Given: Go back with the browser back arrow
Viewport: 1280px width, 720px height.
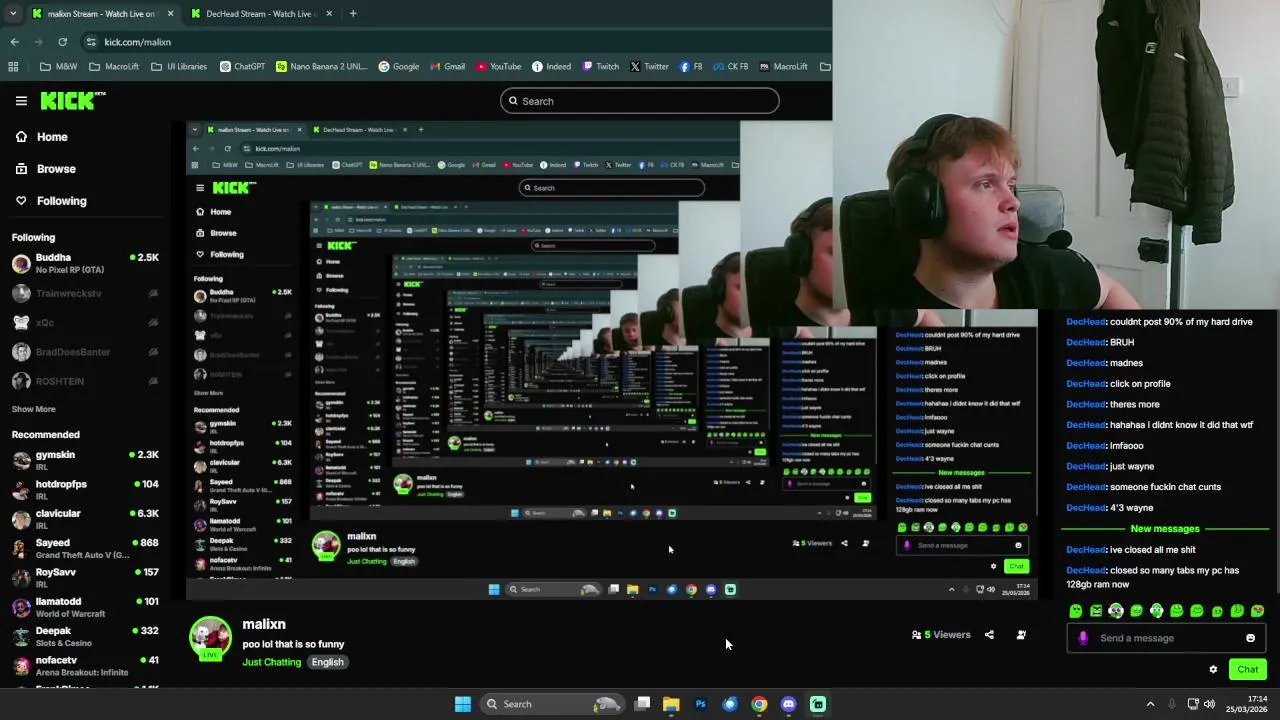Looking at the screenshot, I should tap(14, 42).
